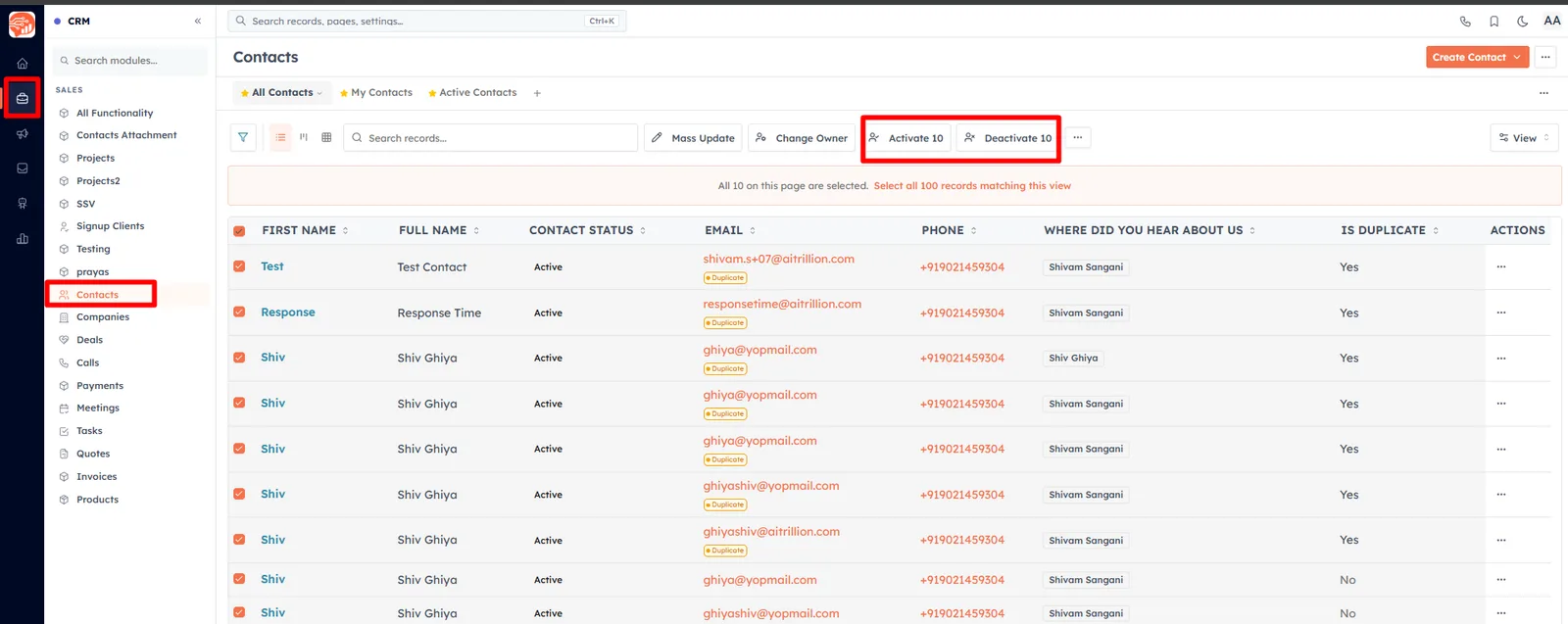Select all 100 records matching this view
The height and width of the screenshot is (624, 1568).
[972, 186]
